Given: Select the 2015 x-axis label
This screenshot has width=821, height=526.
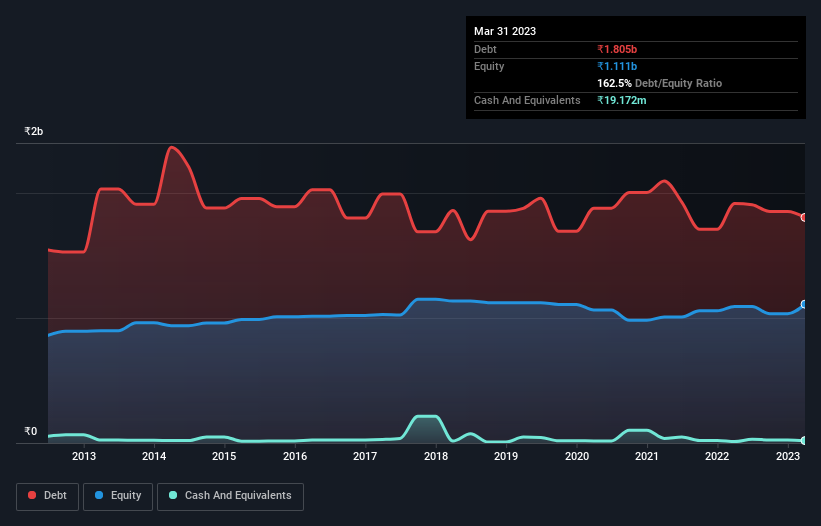Looking at the screenshot, I should (x=224, y=456).
